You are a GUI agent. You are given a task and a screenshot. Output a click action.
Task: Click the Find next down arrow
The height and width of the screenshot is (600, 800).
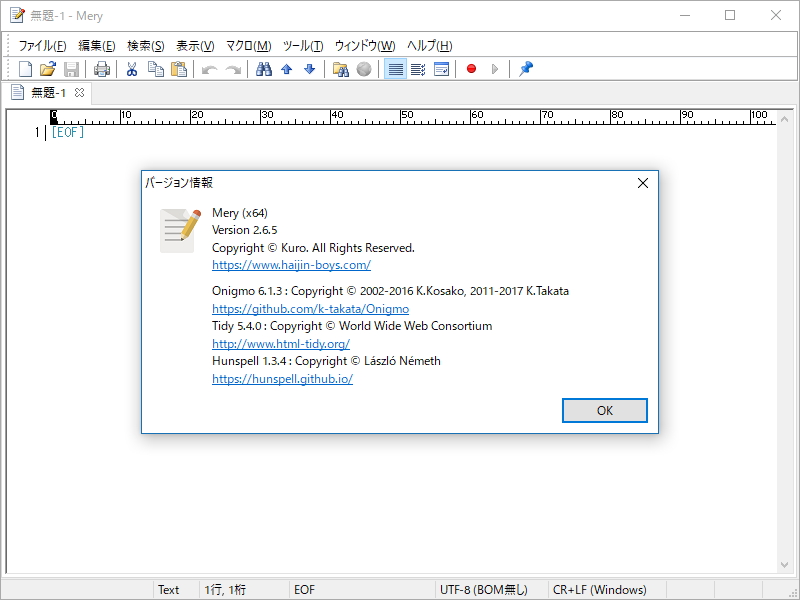click(x=310, y=69)
